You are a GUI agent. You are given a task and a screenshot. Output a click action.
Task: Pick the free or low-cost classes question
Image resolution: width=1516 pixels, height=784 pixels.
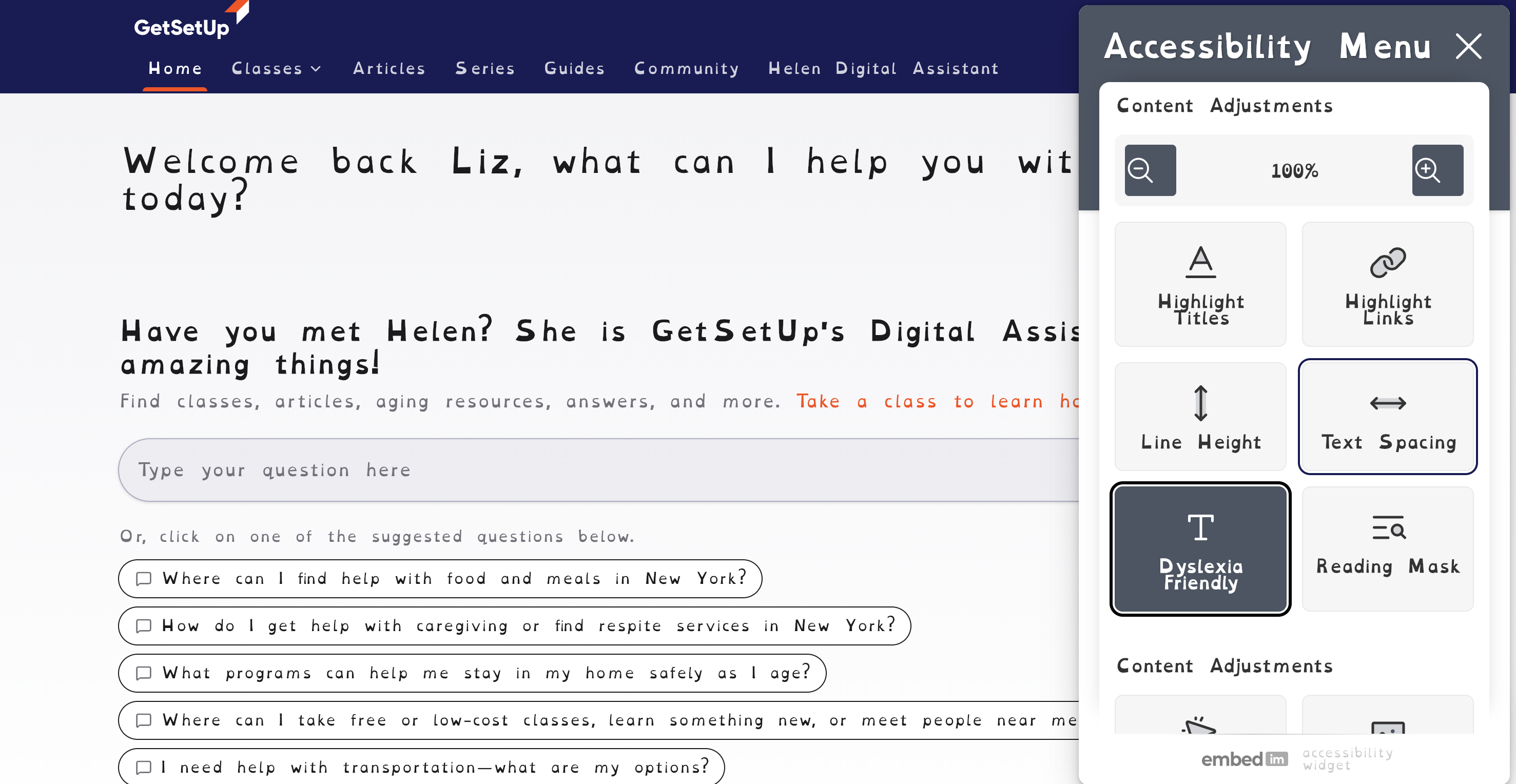pyautogui.click(x=599, y=719)
